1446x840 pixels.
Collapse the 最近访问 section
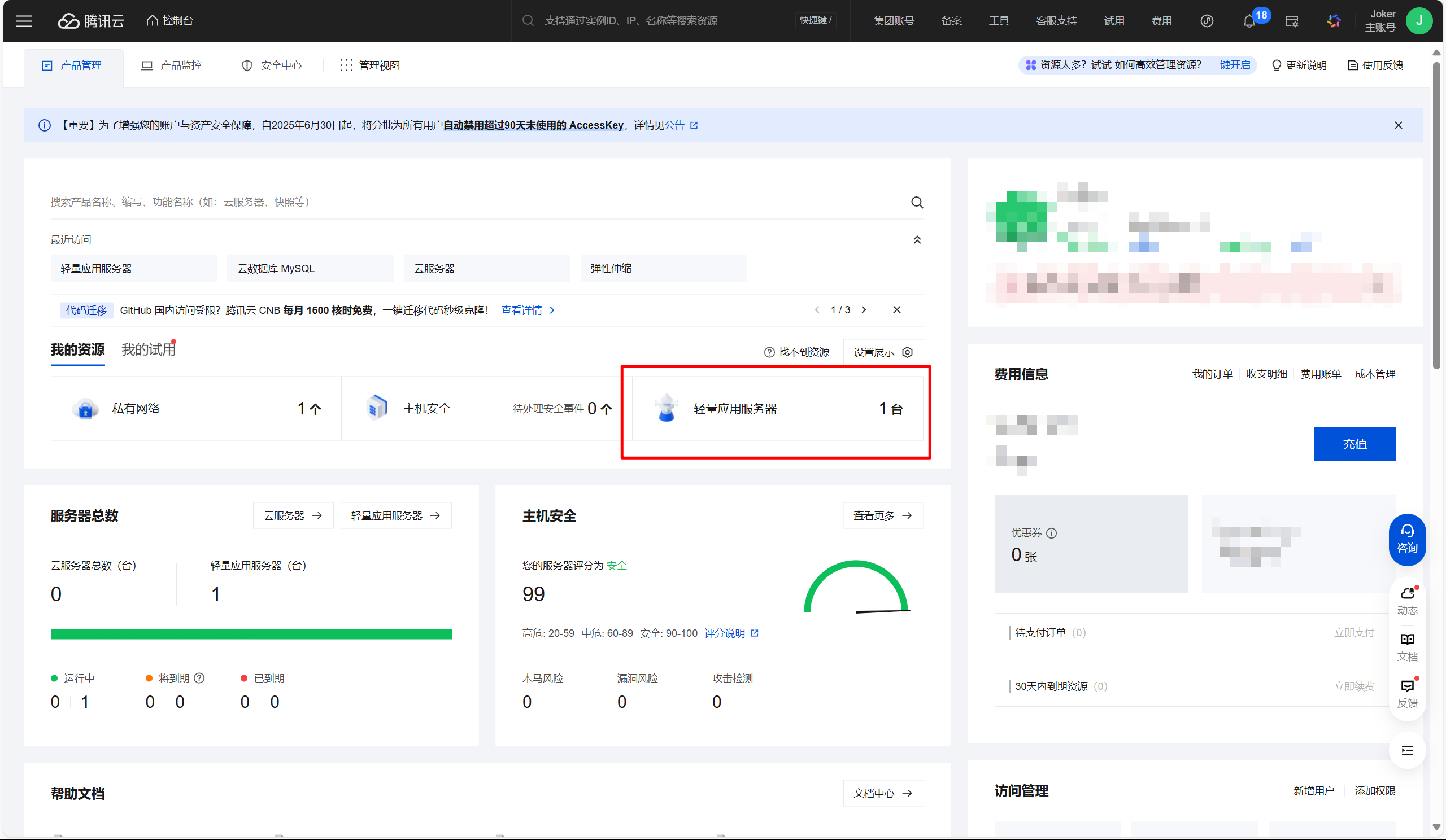pos(917,240)
